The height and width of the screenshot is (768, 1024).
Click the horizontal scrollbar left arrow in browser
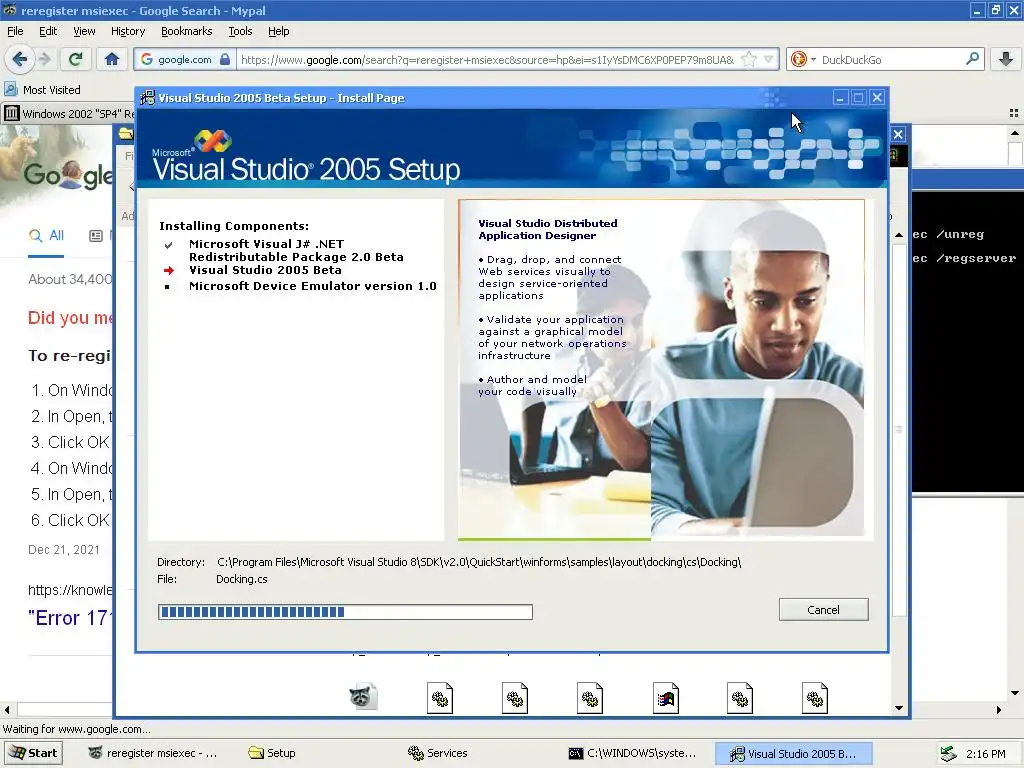point(7,710)
